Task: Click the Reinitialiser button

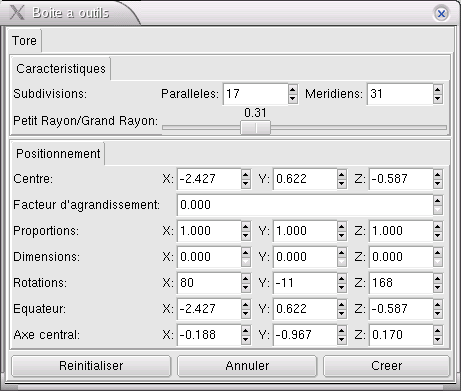Action: [91, 366]
